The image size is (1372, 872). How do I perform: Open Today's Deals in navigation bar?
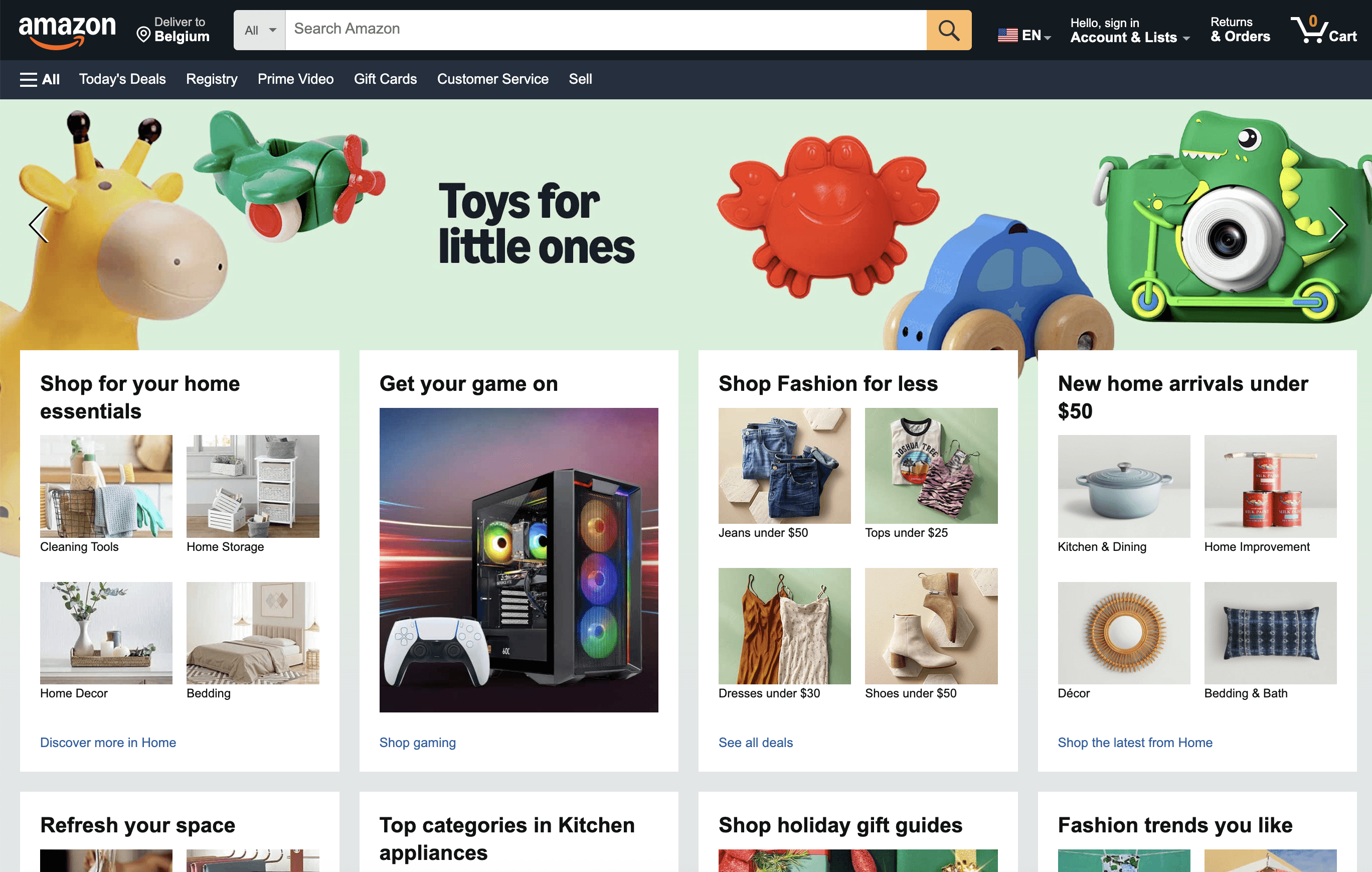pyautogui.click(x=122, y=79)
